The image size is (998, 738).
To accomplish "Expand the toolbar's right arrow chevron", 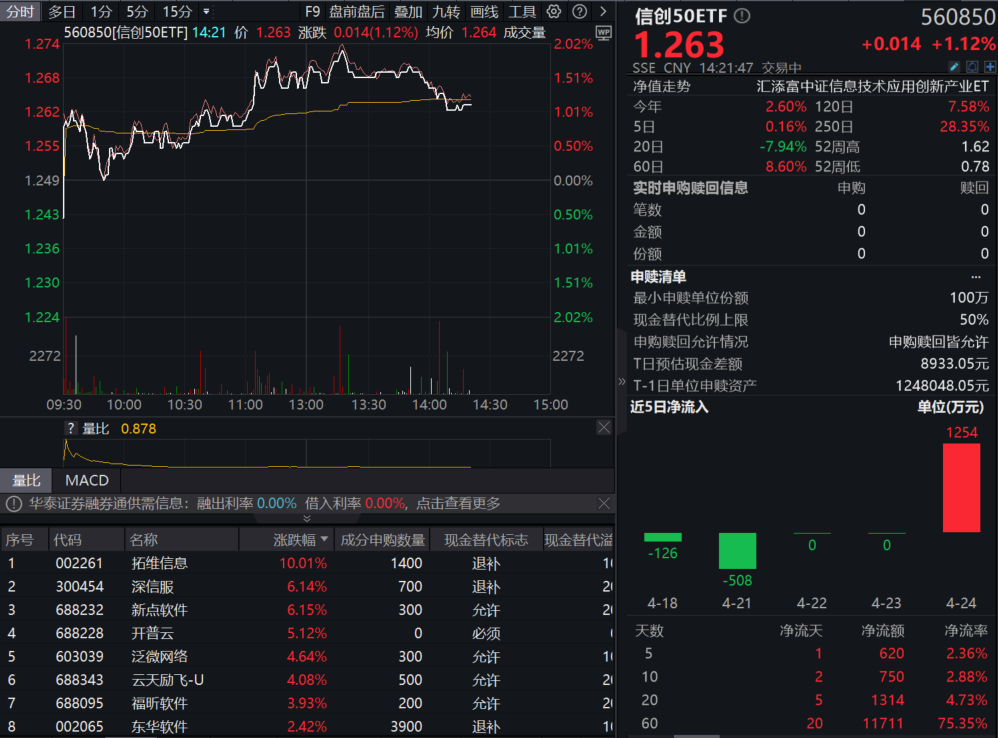I will (602, 12).
